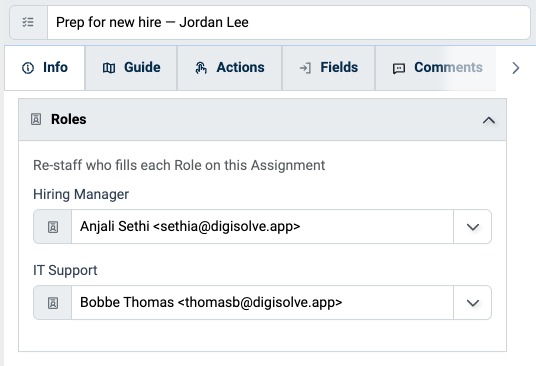The height and width of the screenshot is (366, 536).
Task: Click the Guide tab map icon
Action: click(109, 68)
